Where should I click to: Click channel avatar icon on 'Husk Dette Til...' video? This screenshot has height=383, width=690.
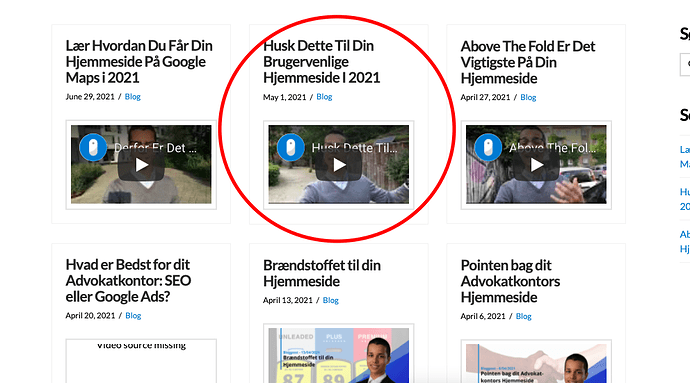click(290, 147)
